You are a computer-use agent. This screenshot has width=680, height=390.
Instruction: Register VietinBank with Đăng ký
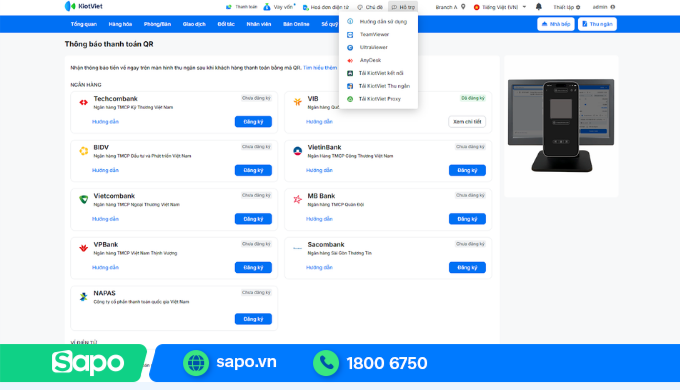click(x=467, y=170)
